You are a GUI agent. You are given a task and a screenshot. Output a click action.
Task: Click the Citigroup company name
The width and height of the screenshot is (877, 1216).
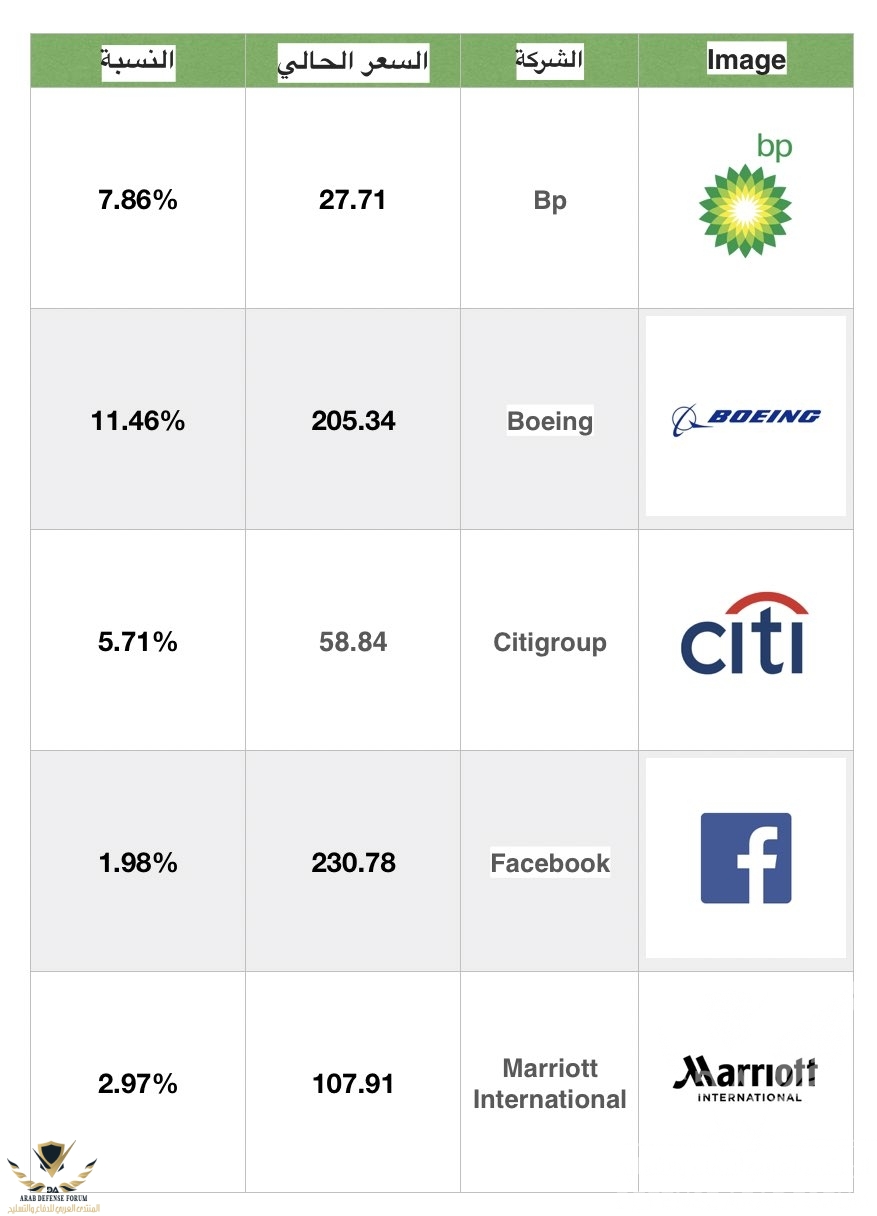coord(550,642)
